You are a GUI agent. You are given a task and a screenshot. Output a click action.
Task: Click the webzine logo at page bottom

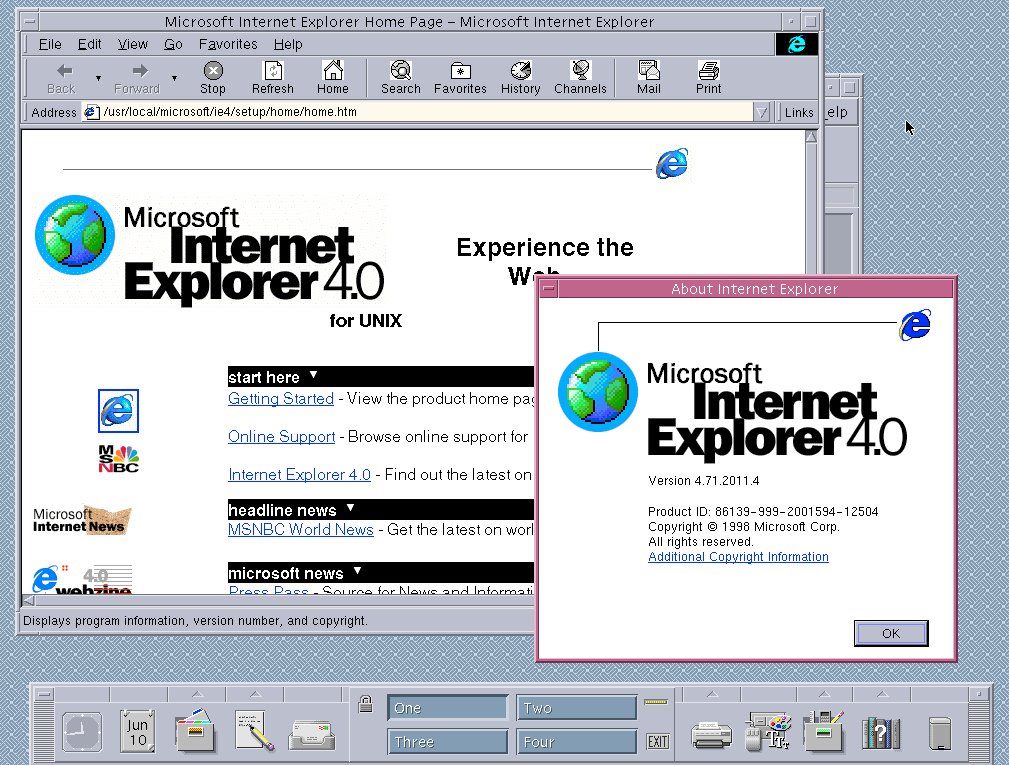click(82, 579)
